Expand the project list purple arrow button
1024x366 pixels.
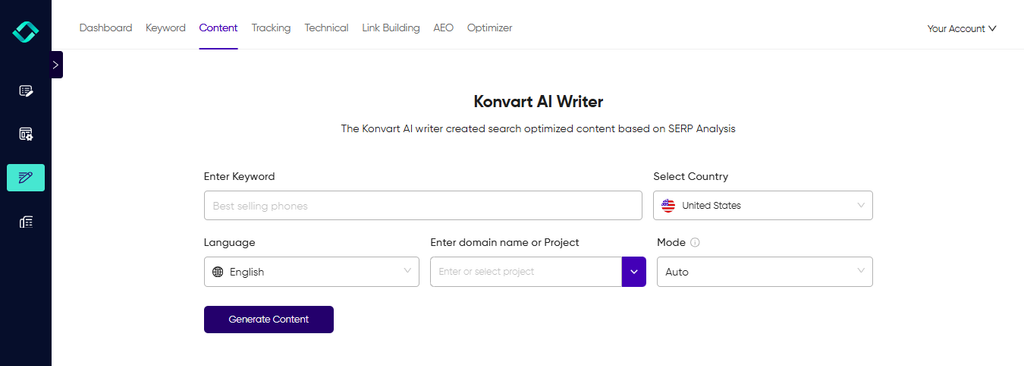(633, 271)
